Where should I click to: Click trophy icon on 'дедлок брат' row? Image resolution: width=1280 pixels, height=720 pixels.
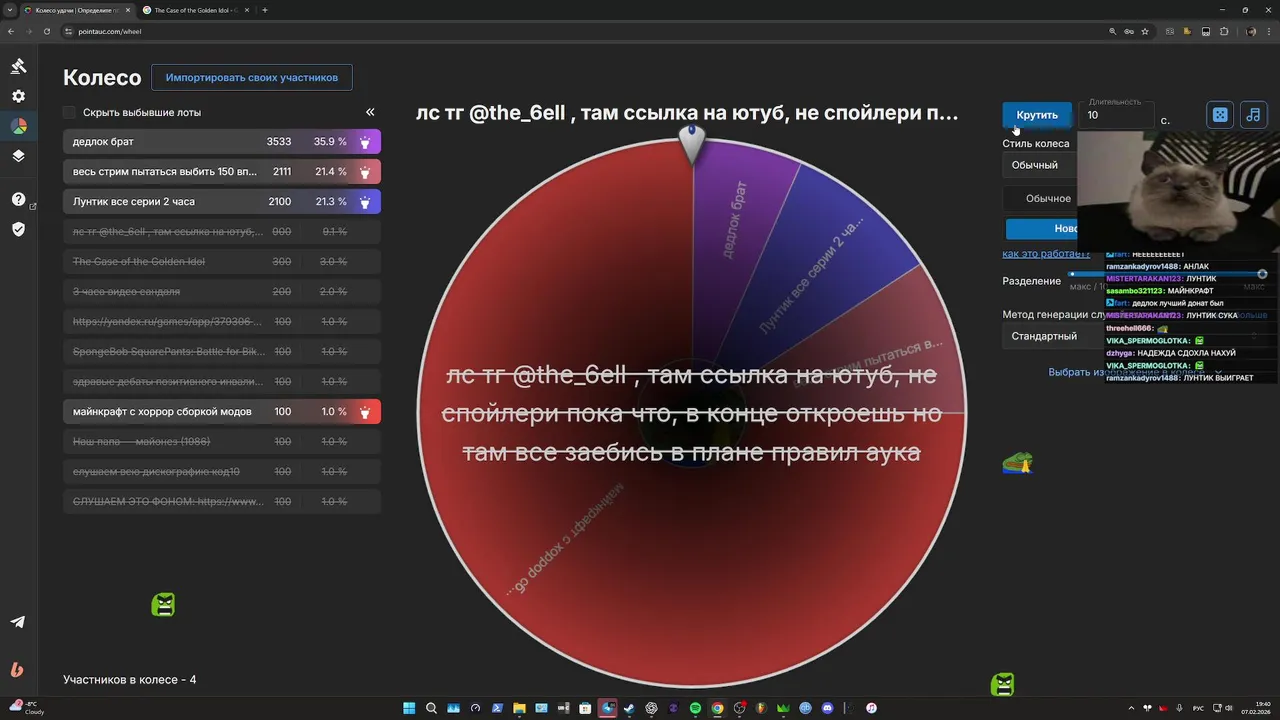pyautogui.click(x=365, y=142)
